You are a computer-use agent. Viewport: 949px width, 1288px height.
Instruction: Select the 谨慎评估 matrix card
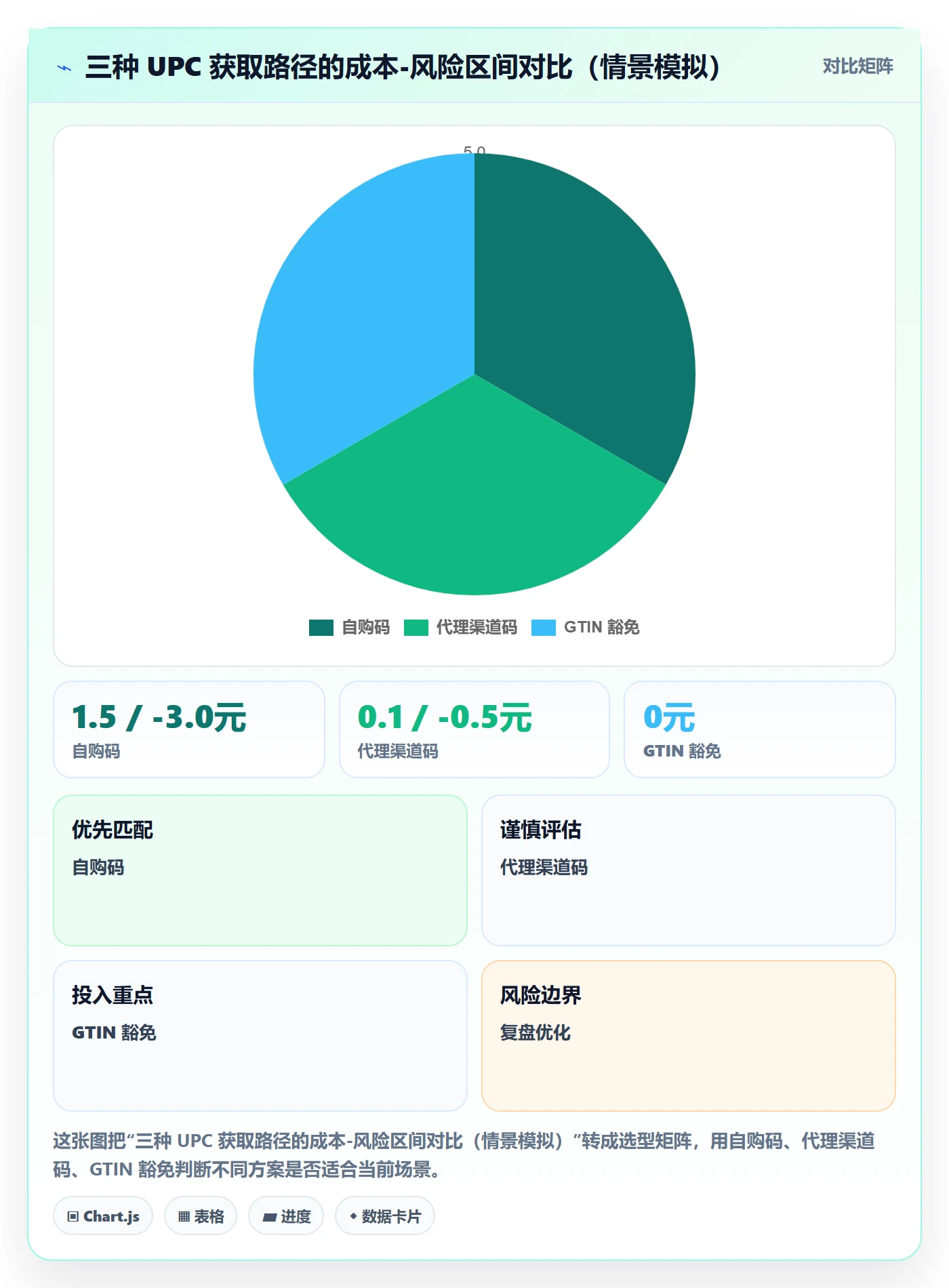pyautogui.click(x=689, y=870)
